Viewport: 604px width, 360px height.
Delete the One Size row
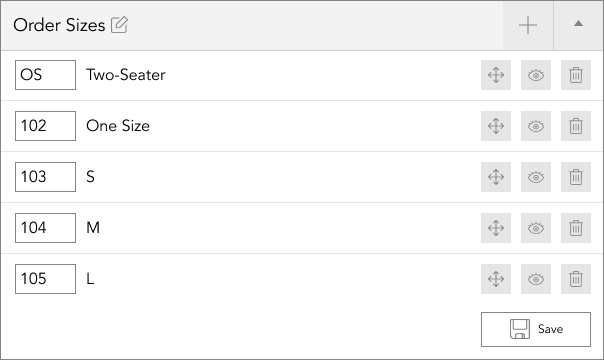(575, 126)
